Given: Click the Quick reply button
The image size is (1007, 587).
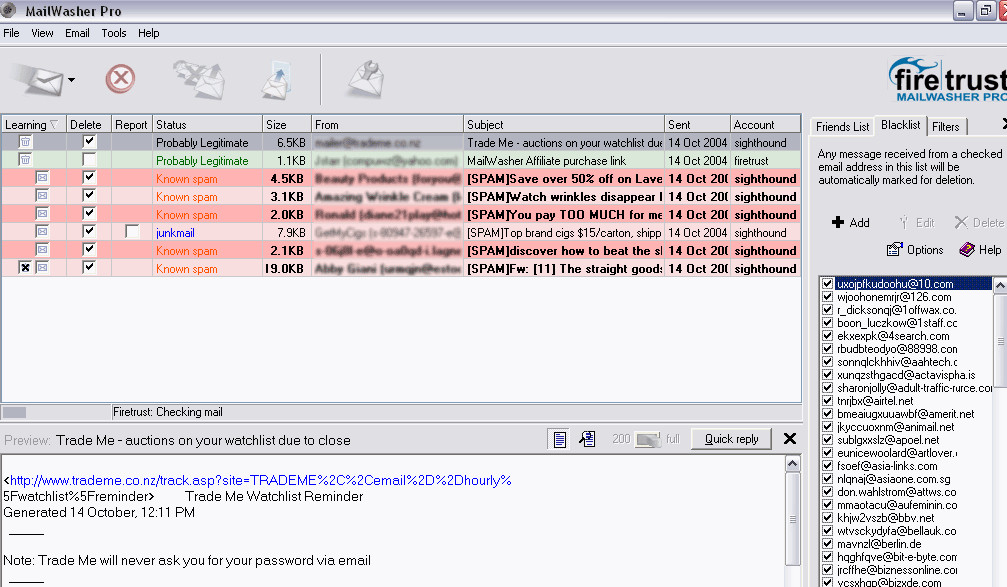Looking at the screenshot, I should pyautogui.click(x=731, y=439).
